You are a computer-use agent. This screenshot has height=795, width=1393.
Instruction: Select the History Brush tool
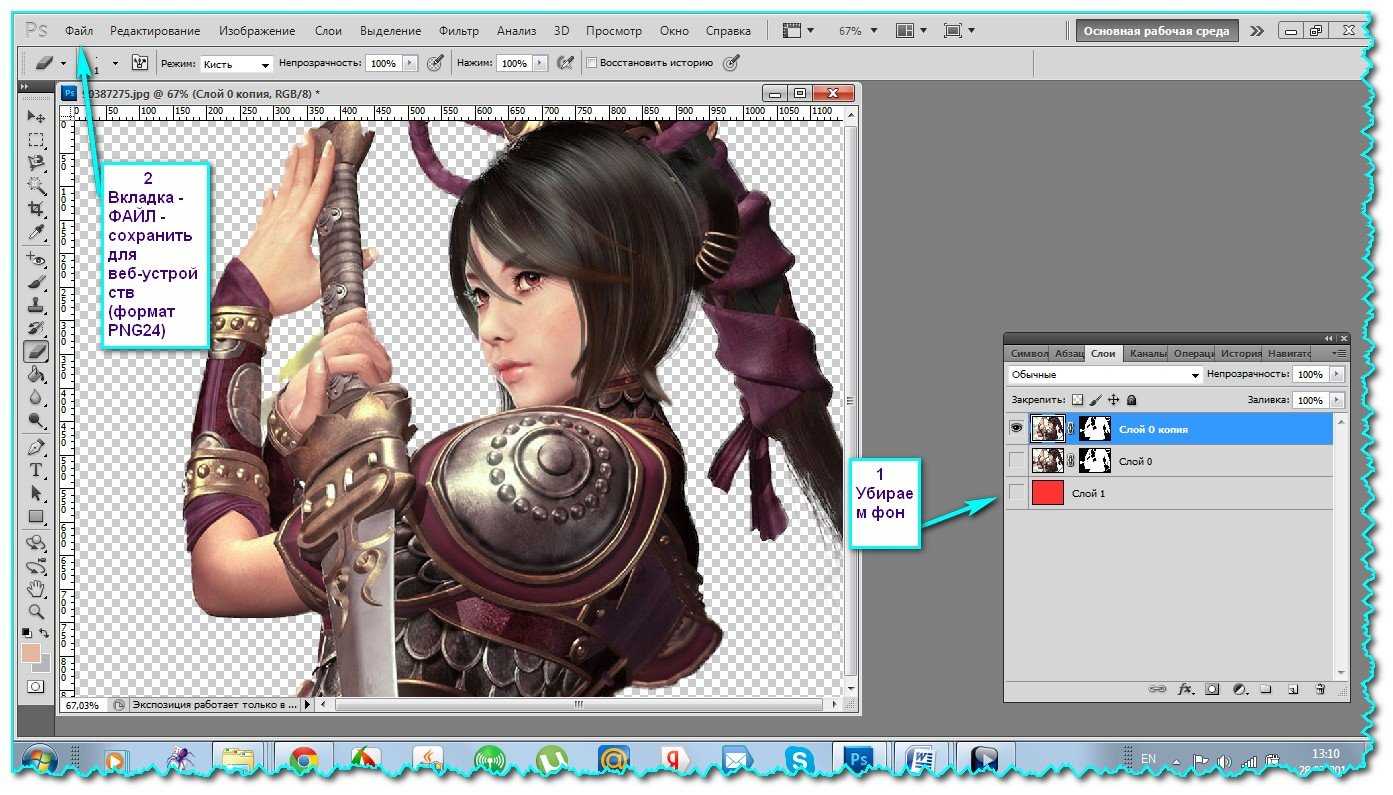click(36, 329)
